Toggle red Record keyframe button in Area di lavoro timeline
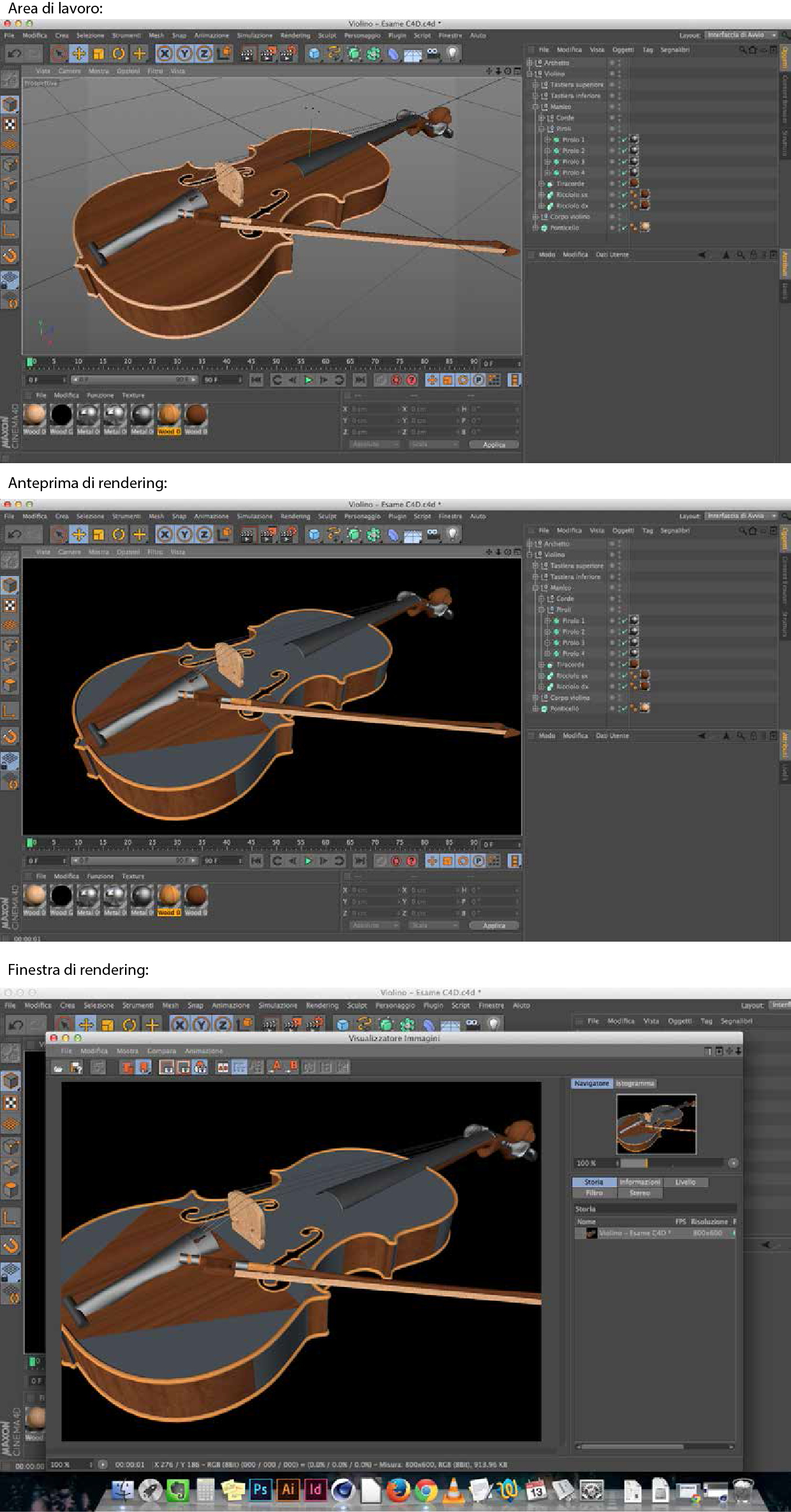 (x=396, y=380)
